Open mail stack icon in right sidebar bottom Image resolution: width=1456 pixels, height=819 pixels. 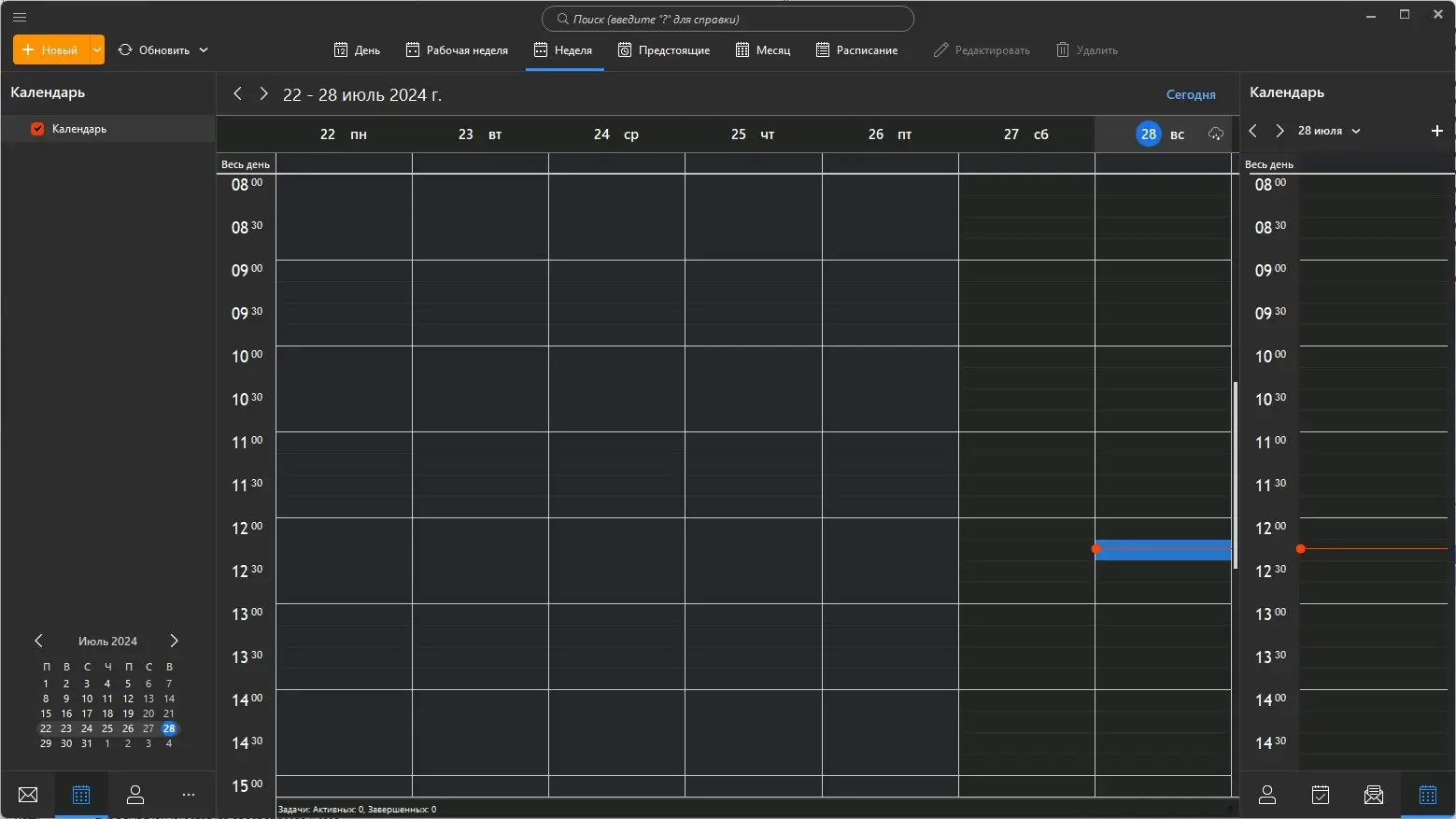tap(1374, 795)
